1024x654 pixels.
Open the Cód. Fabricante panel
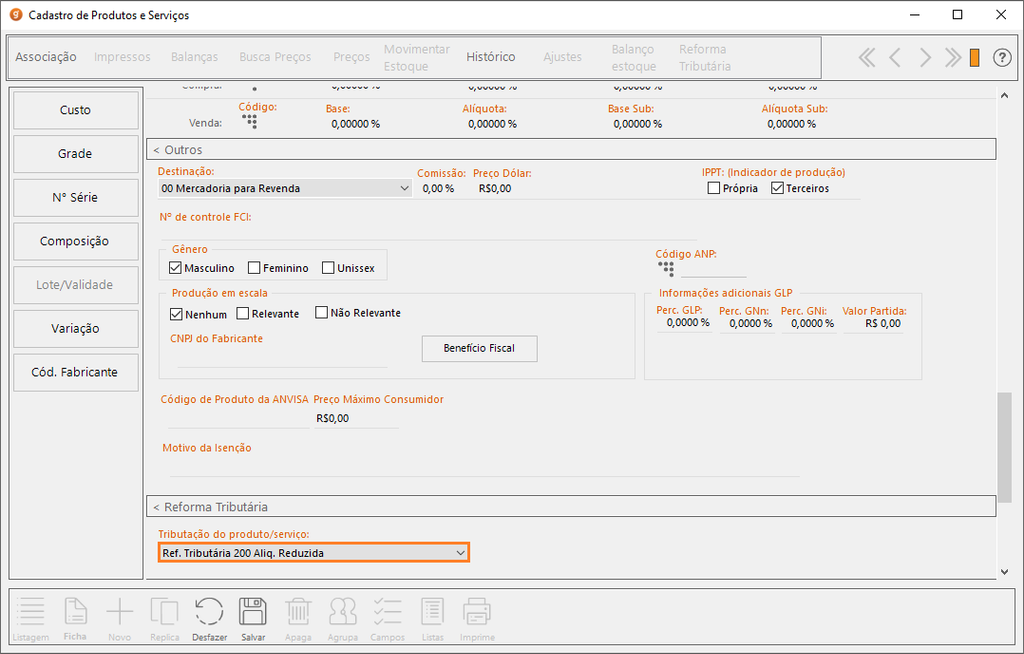tap(76, 372)
